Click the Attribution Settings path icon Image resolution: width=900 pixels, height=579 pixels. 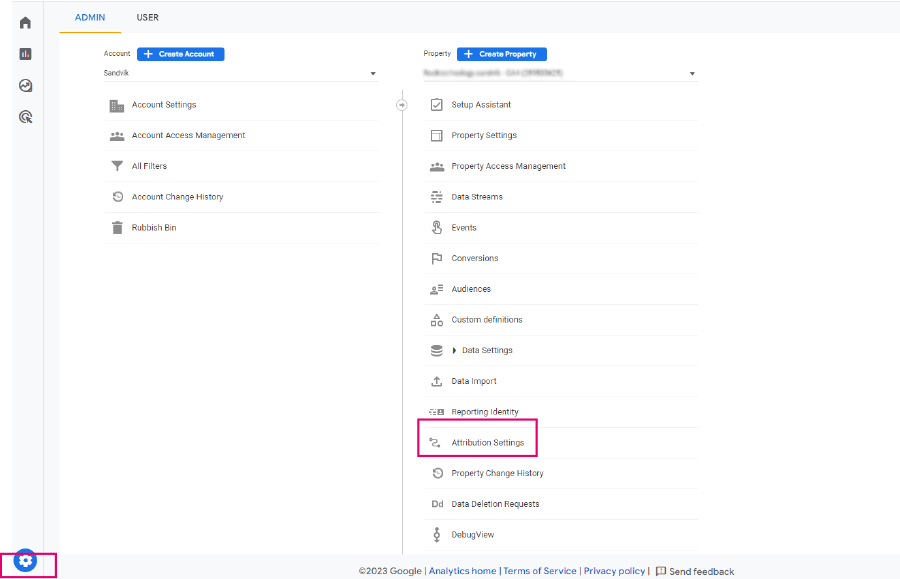tap(435, 442)
